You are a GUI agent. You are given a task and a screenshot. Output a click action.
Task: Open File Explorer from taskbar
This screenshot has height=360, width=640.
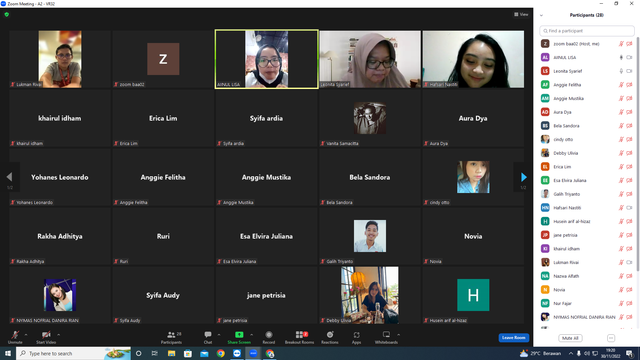point(171,353)
